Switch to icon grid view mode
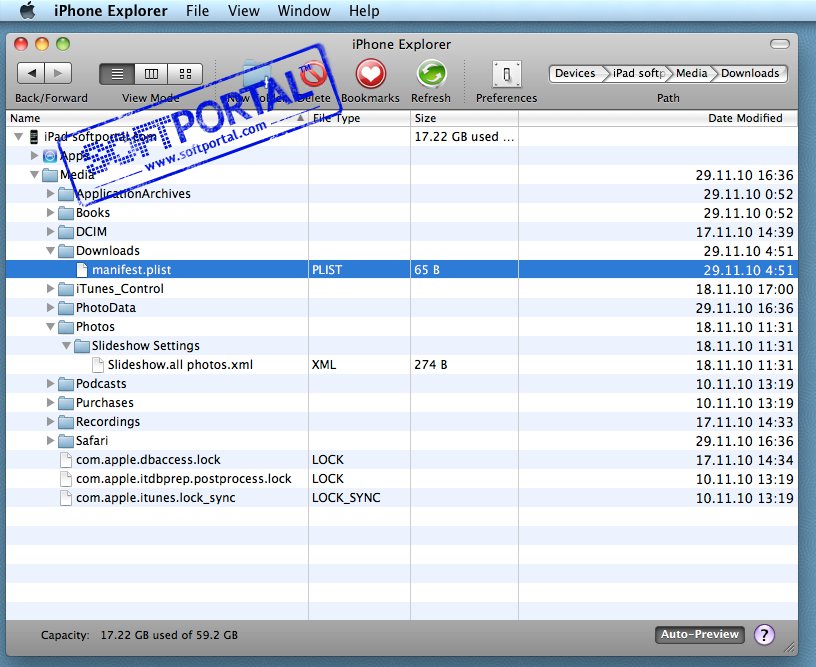The height and width of the screenshot is (667, 816). (185, 74)
